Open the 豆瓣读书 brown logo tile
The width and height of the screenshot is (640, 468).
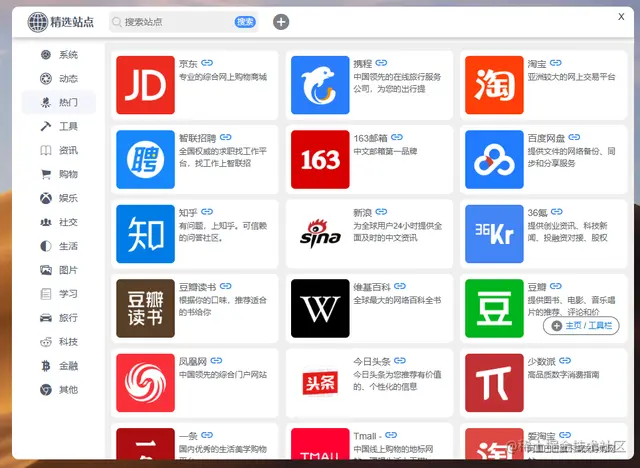(145, 308)
